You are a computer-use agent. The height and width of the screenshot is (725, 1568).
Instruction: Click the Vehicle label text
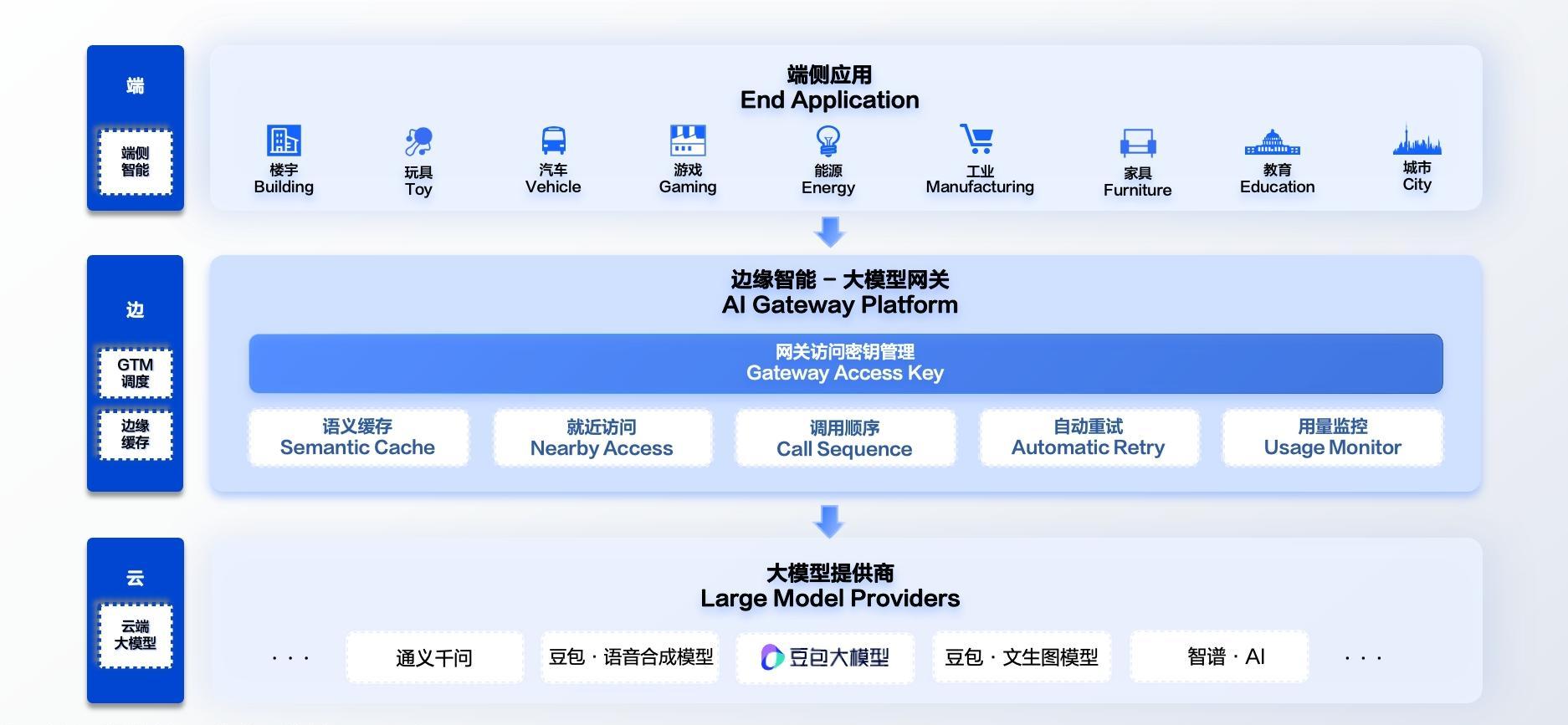point(553,186)
